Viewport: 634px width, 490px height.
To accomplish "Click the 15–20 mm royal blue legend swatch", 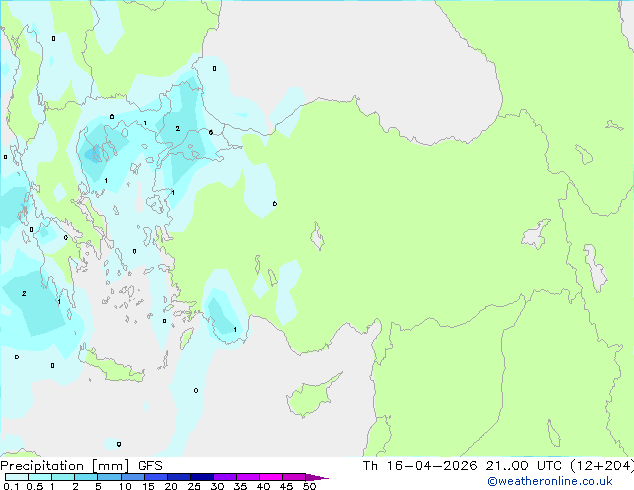I will [x=156, y=477].
